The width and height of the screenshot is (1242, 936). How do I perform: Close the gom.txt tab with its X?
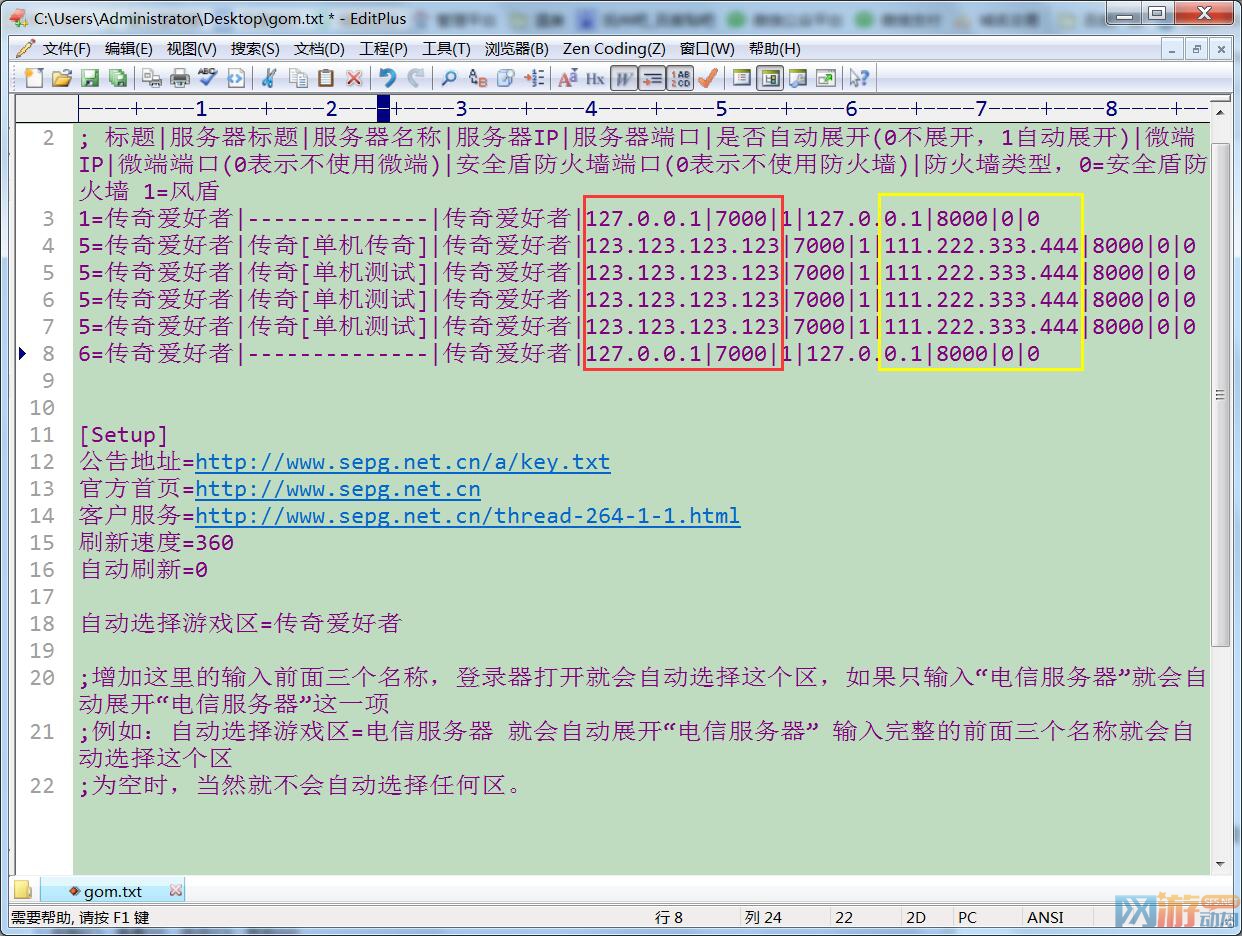tap(176, 890)
